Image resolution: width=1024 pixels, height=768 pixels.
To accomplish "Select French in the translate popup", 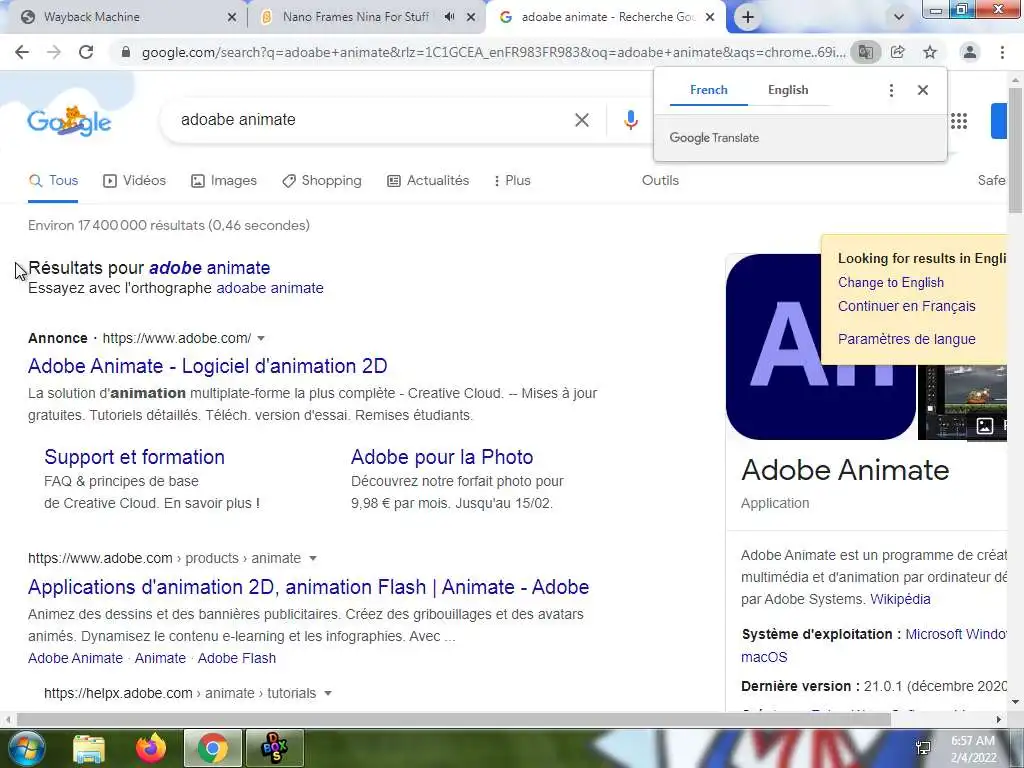I will (x=709, y=90).
